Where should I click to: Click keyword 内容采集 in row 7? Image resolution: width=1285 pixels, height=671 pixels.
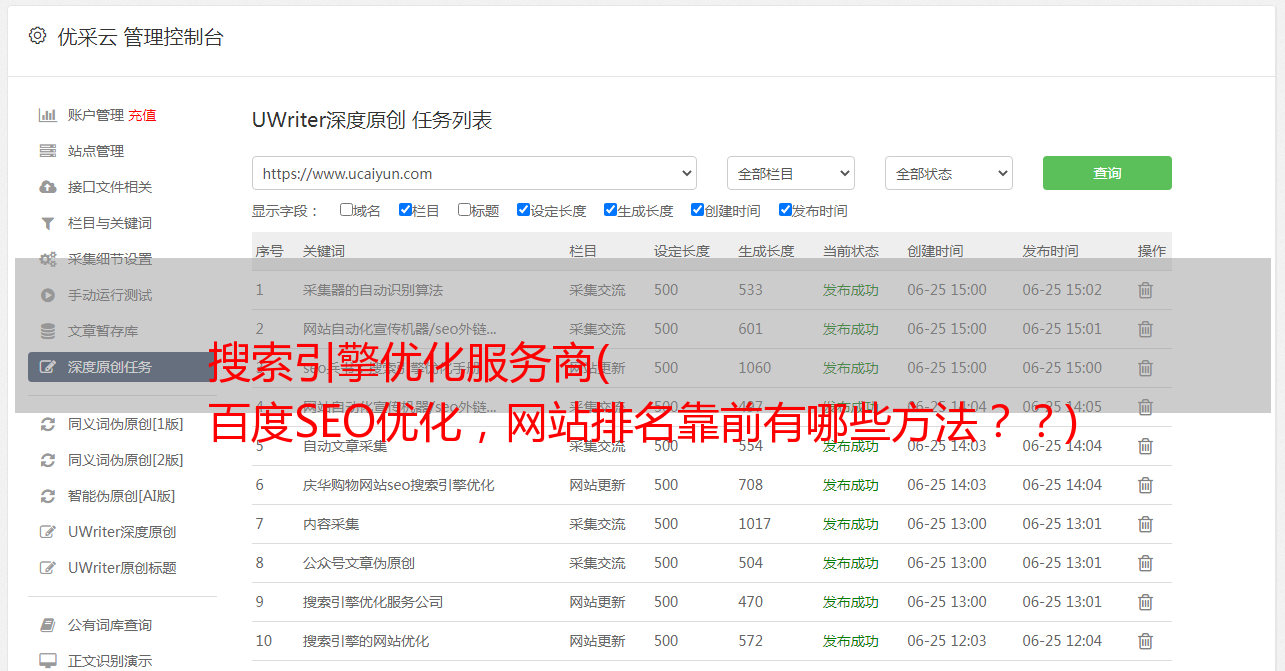coord(331,524)
